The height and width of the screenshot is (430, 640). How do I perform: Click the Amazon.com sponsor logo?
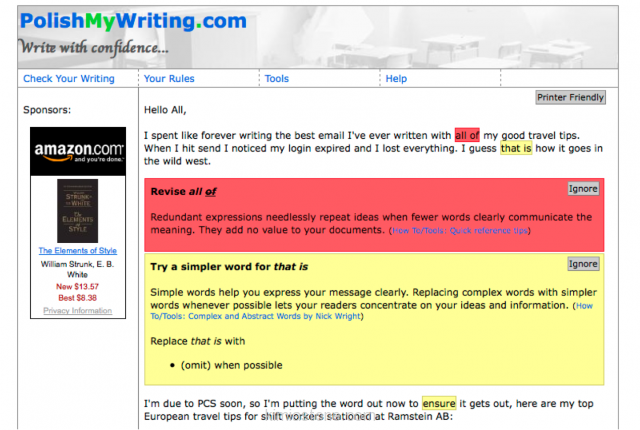tap(78, 151)
